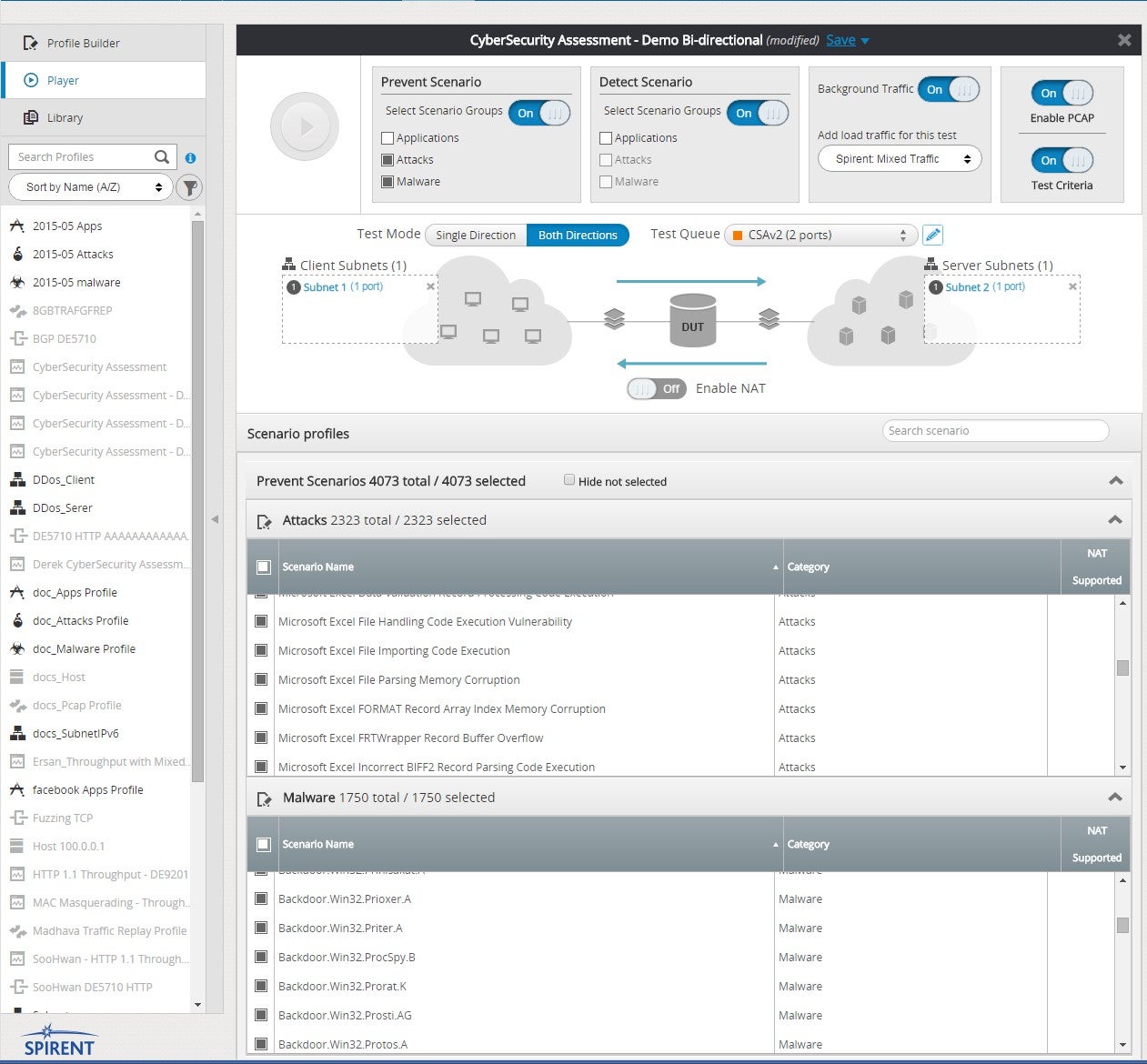The height and width of the screenshot is (1064, 1147).
Task: Check Applications under Detect Scenario
Action: pyautogui.click(x=606, y=138)
